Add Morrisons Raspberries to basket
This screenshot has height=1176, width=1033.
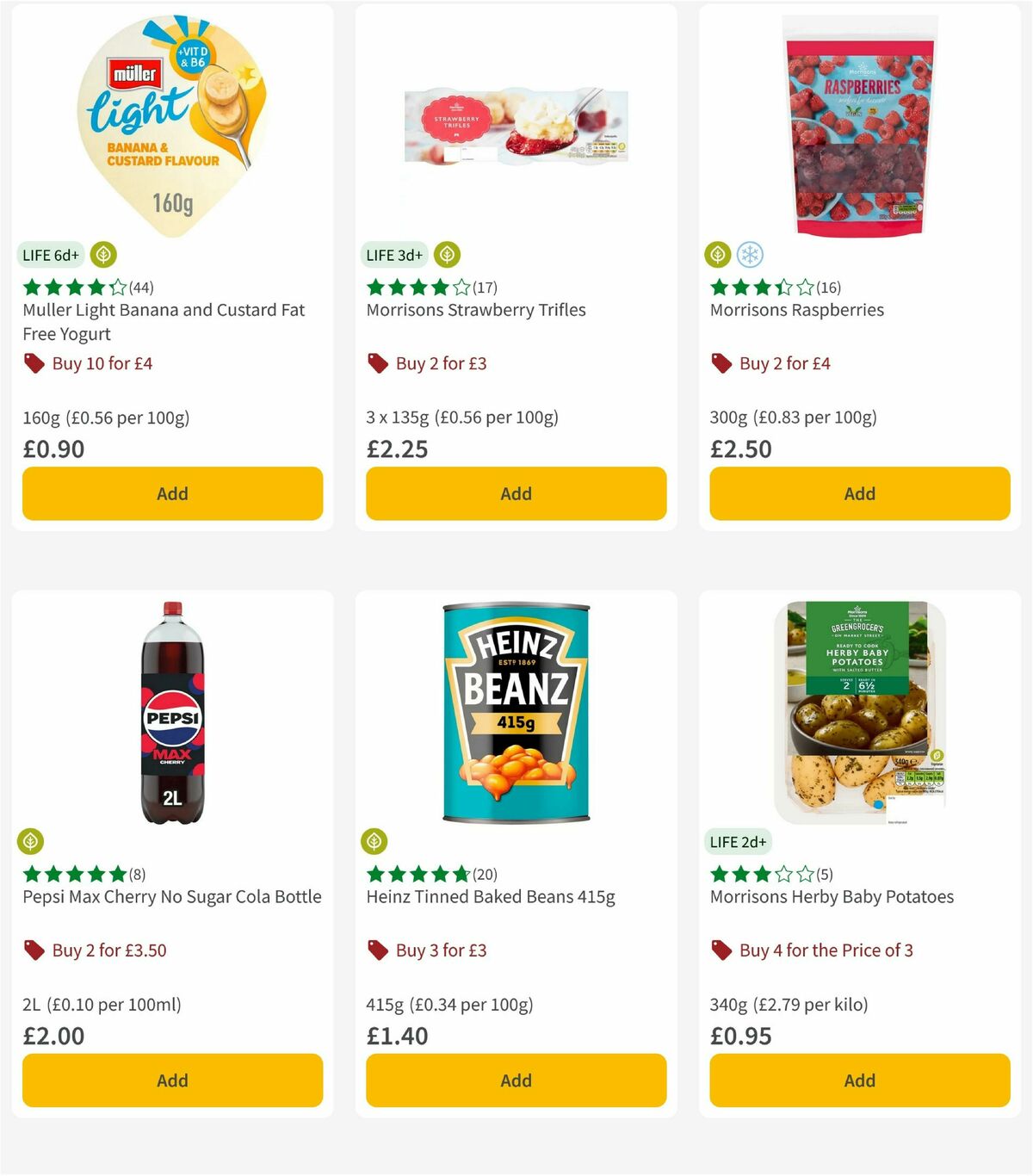click(x=858, y=493)
